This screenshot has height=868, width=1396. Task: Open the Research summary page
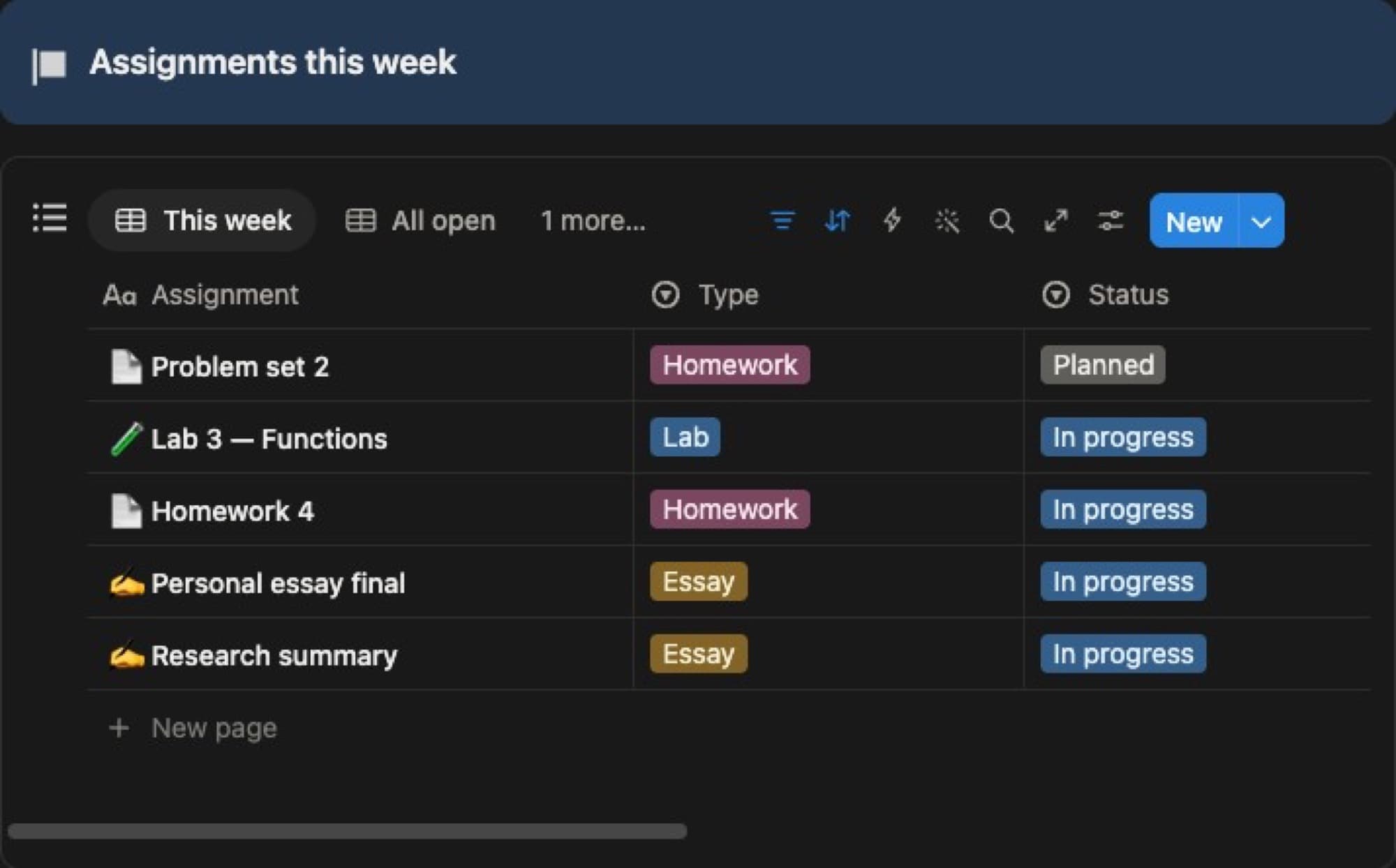coord(274,656)
